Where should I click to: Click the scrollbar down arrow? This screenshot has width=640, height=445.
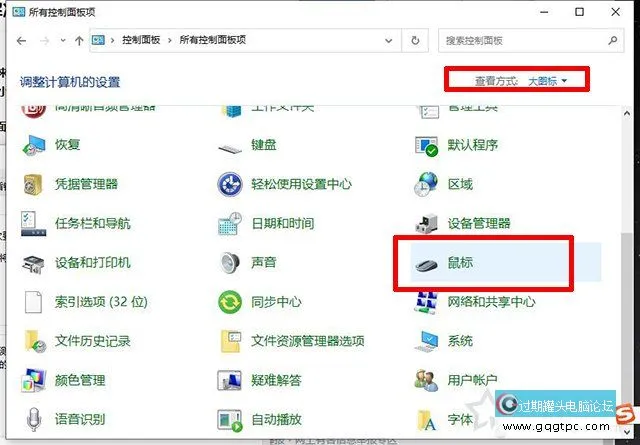[627, 431]
